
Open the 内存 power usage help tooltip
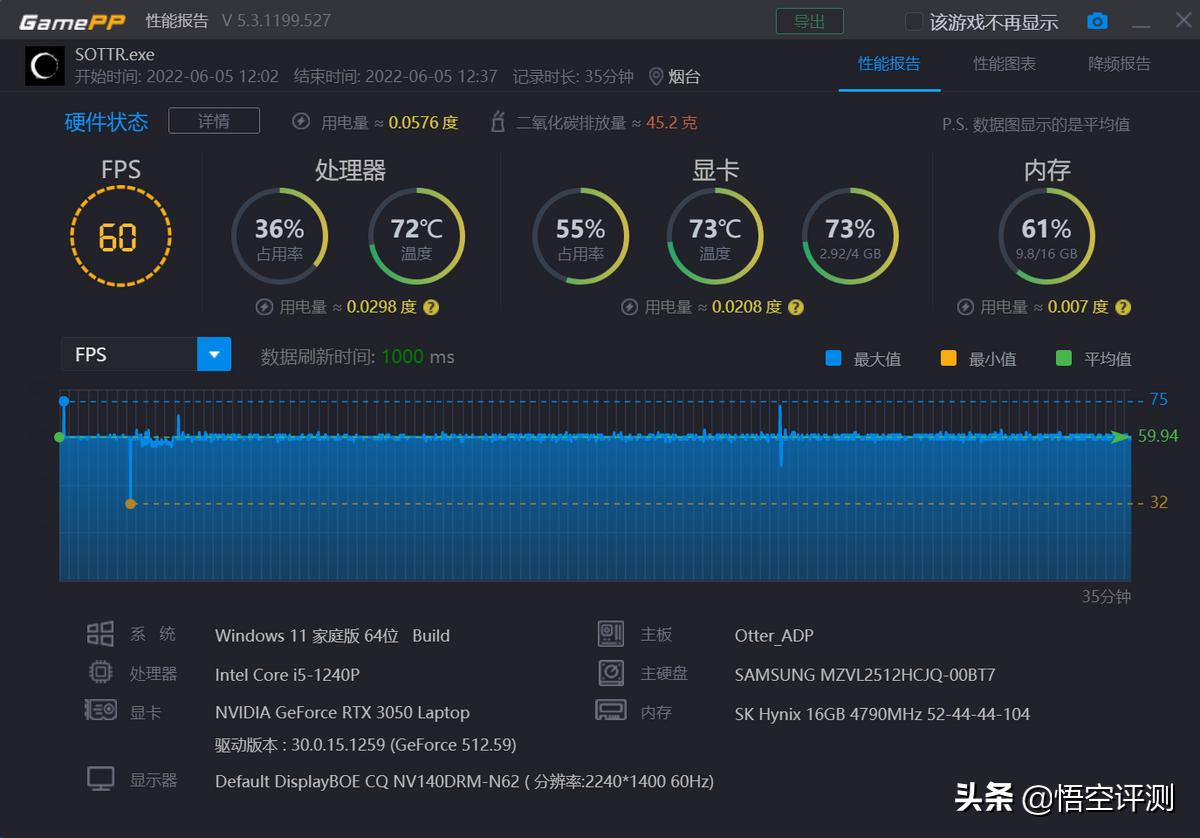coord(1122,307)
